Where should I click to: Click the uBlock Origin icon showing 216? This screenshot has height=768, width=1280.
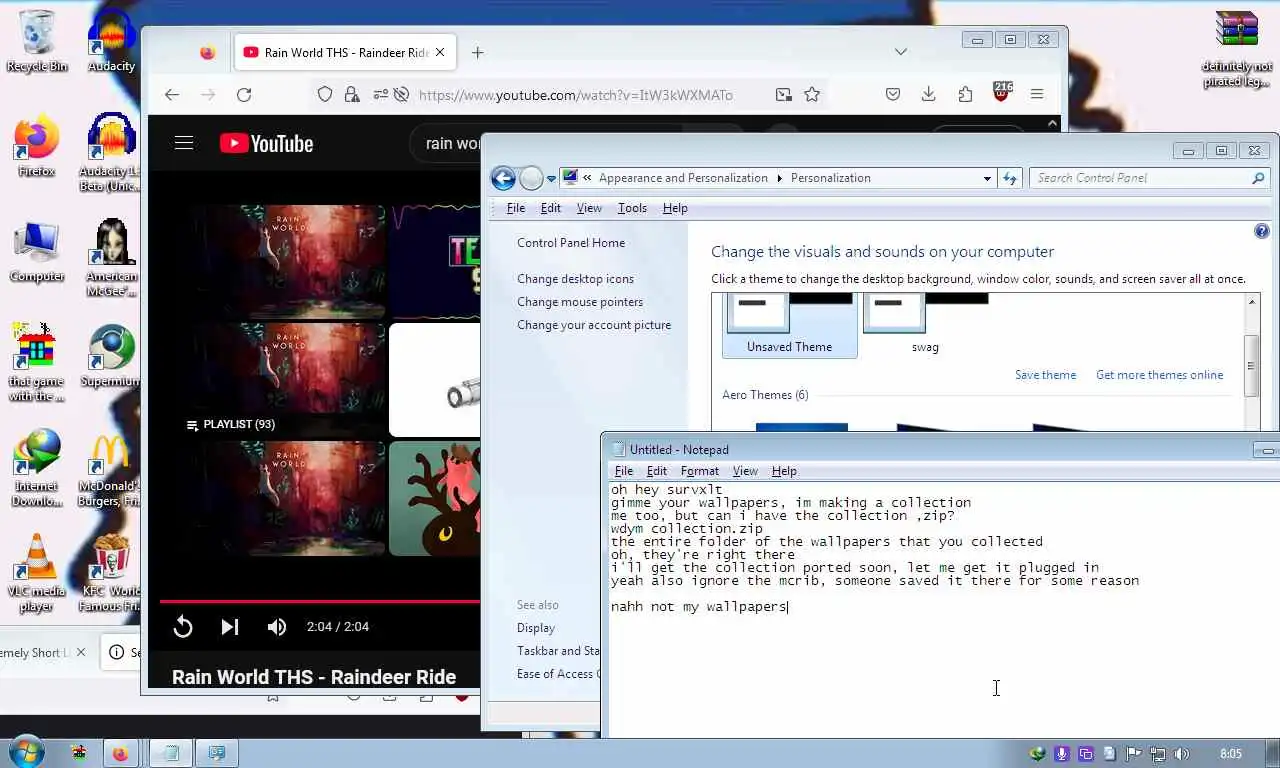click(x=1002, y=93)
